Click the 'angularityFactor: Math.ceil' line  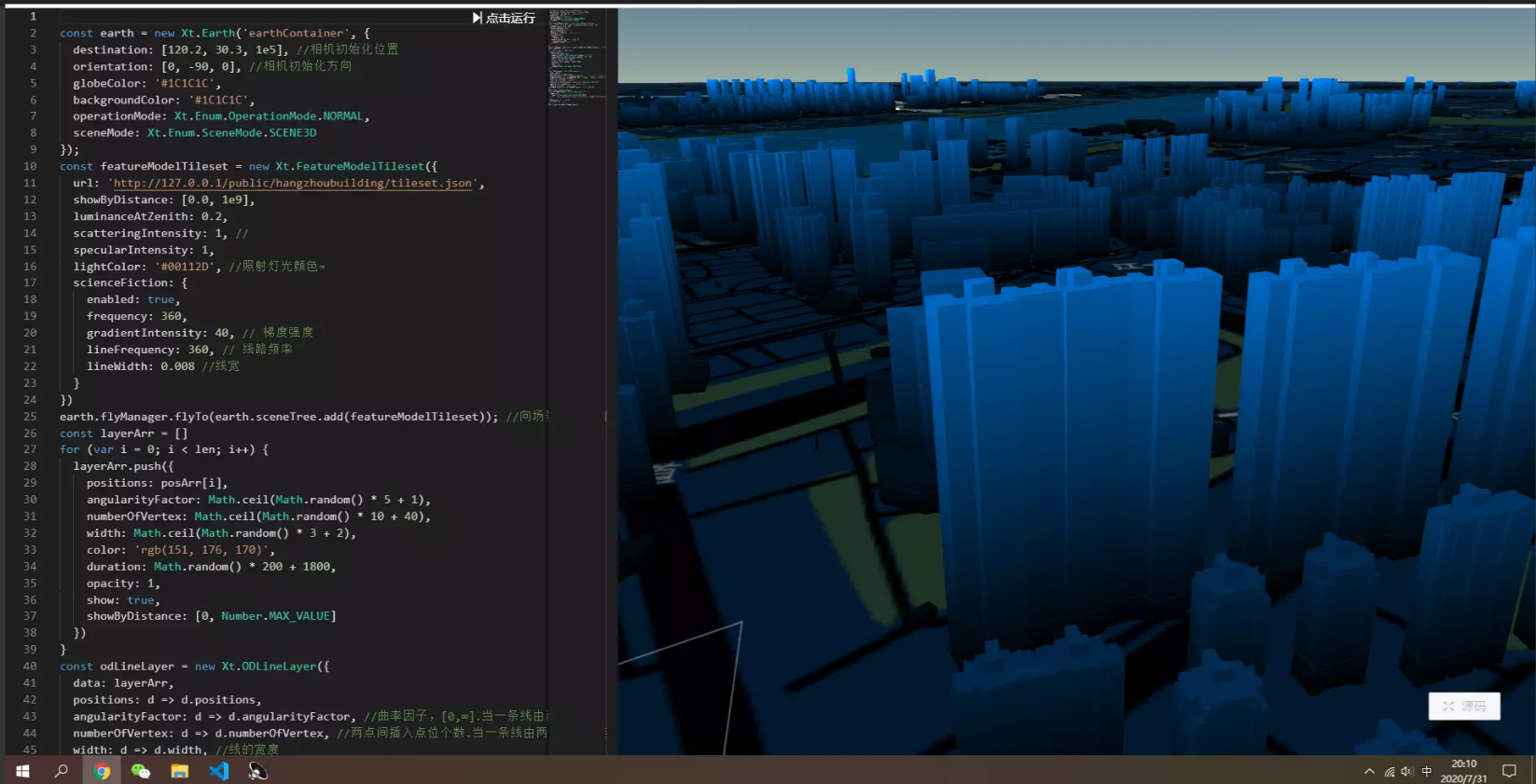tap(258, 500)
